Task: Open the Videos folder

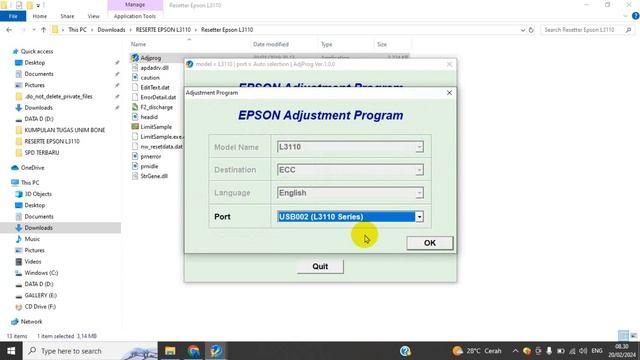Action: click(x=33, y=261)
